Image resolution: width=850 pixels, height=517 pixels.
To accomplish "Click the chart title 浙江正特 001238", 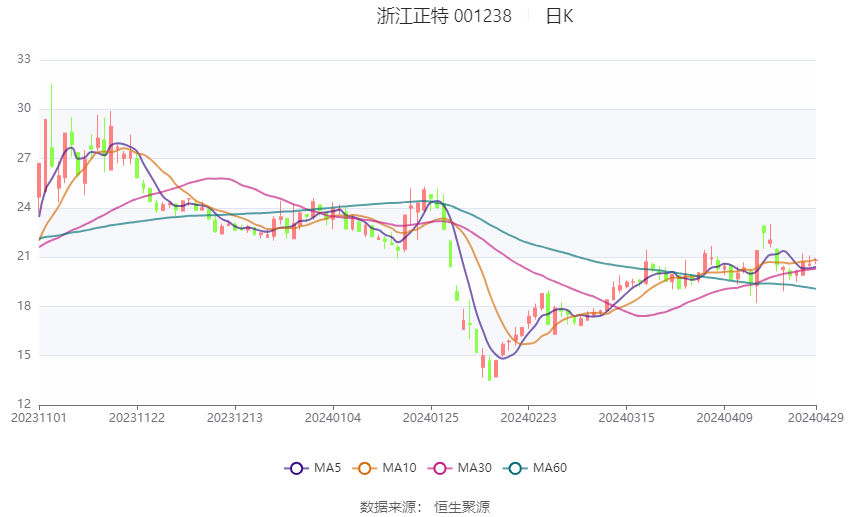I will [x=444, y=16].
